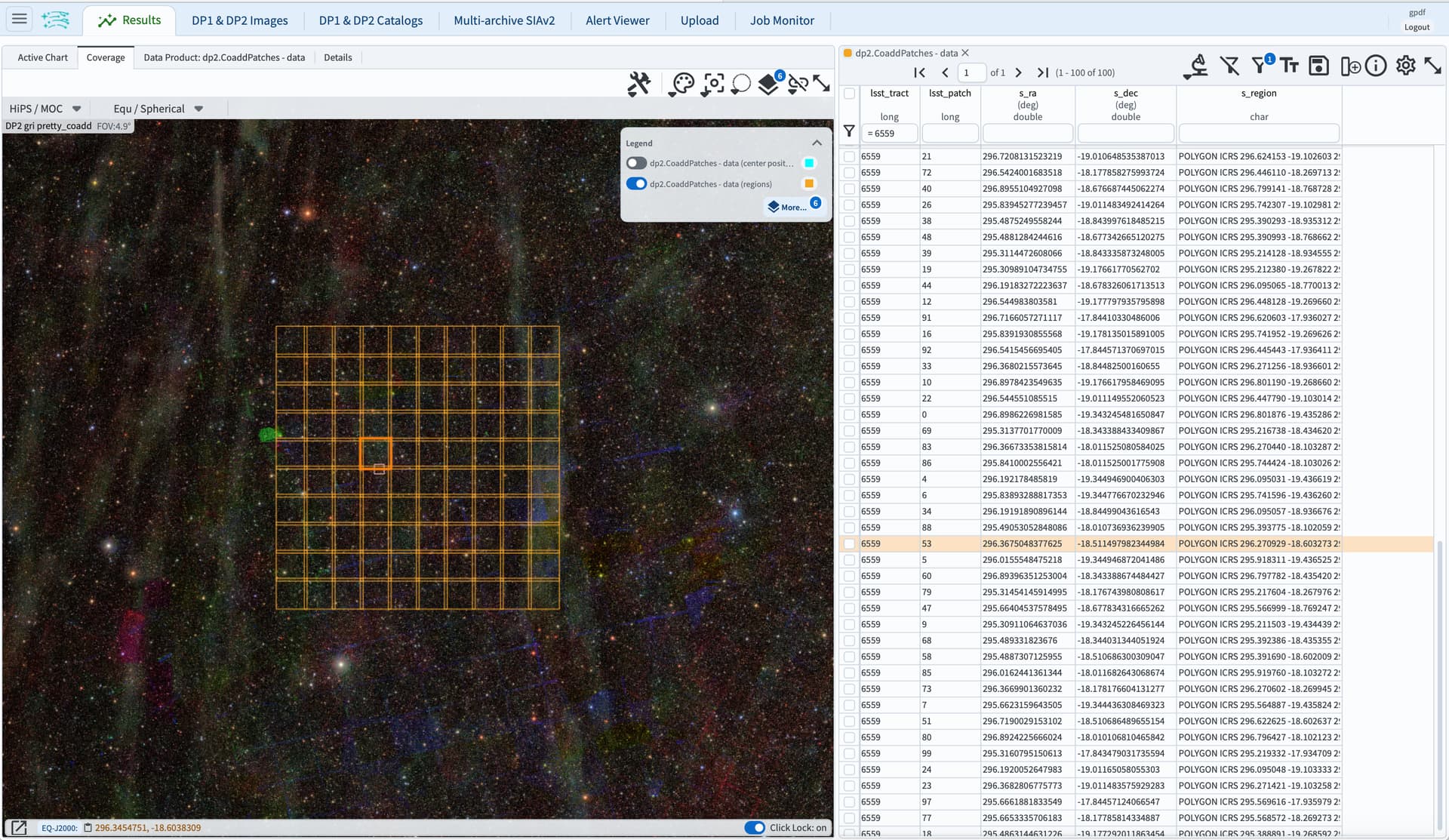The height and width of the screenshot is (840, 1449).
Task: Click the Logout link
Action: (1417, 27)
